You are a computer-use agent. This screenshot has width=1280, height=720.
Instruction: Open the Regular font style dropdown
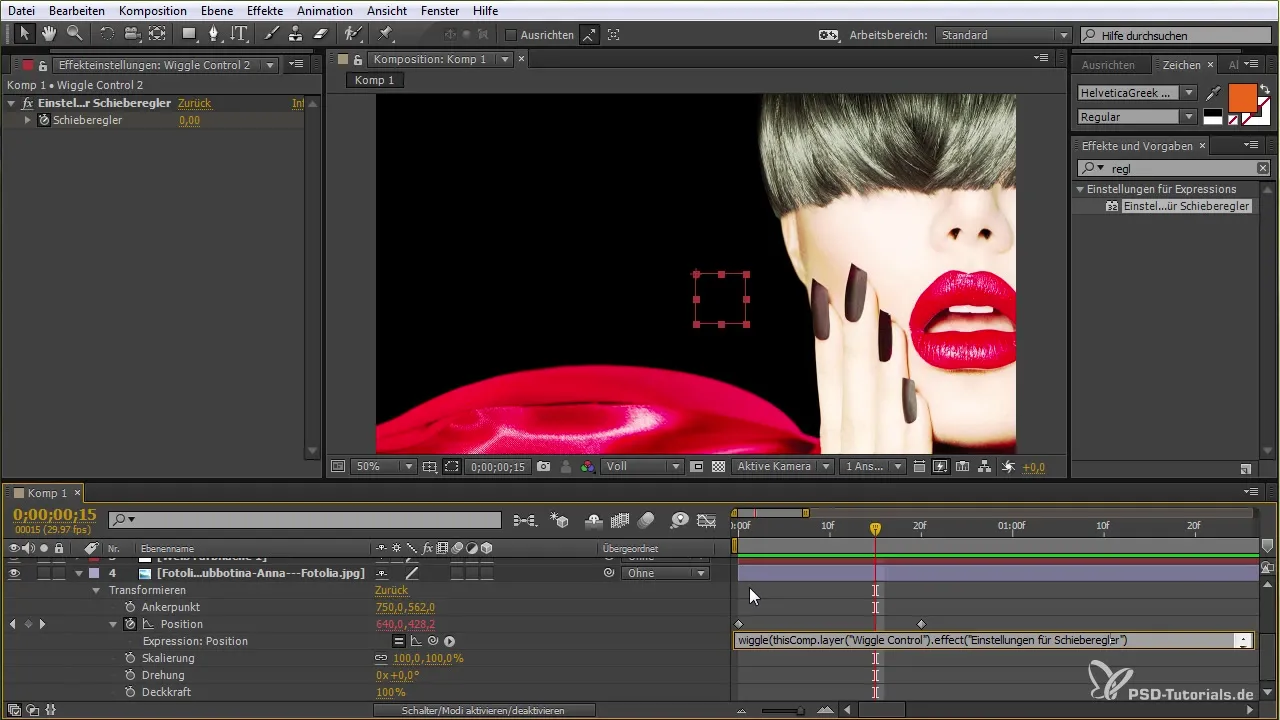coord(1137,117)
